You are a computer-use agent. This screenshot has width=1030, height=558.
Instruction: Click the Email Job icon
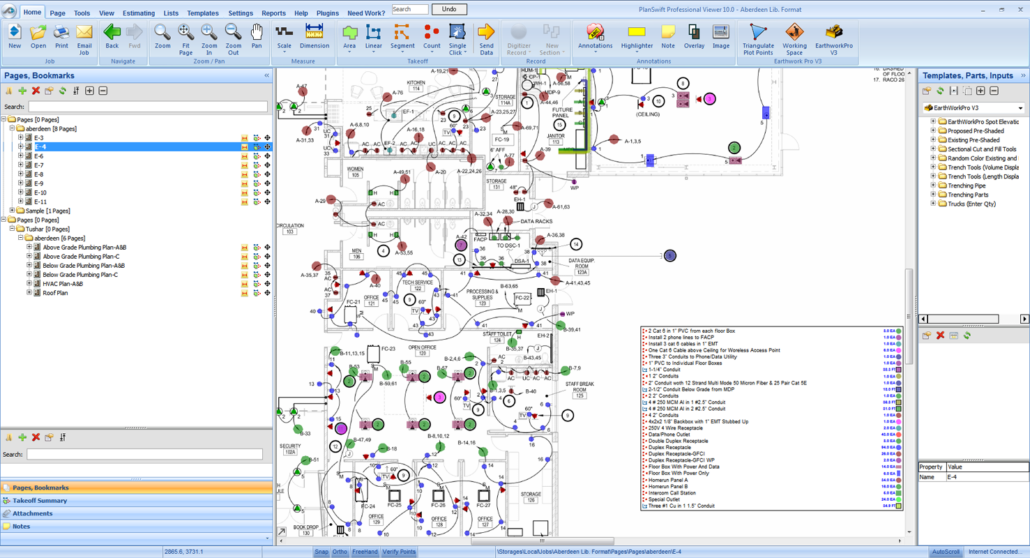click(85, 36)
